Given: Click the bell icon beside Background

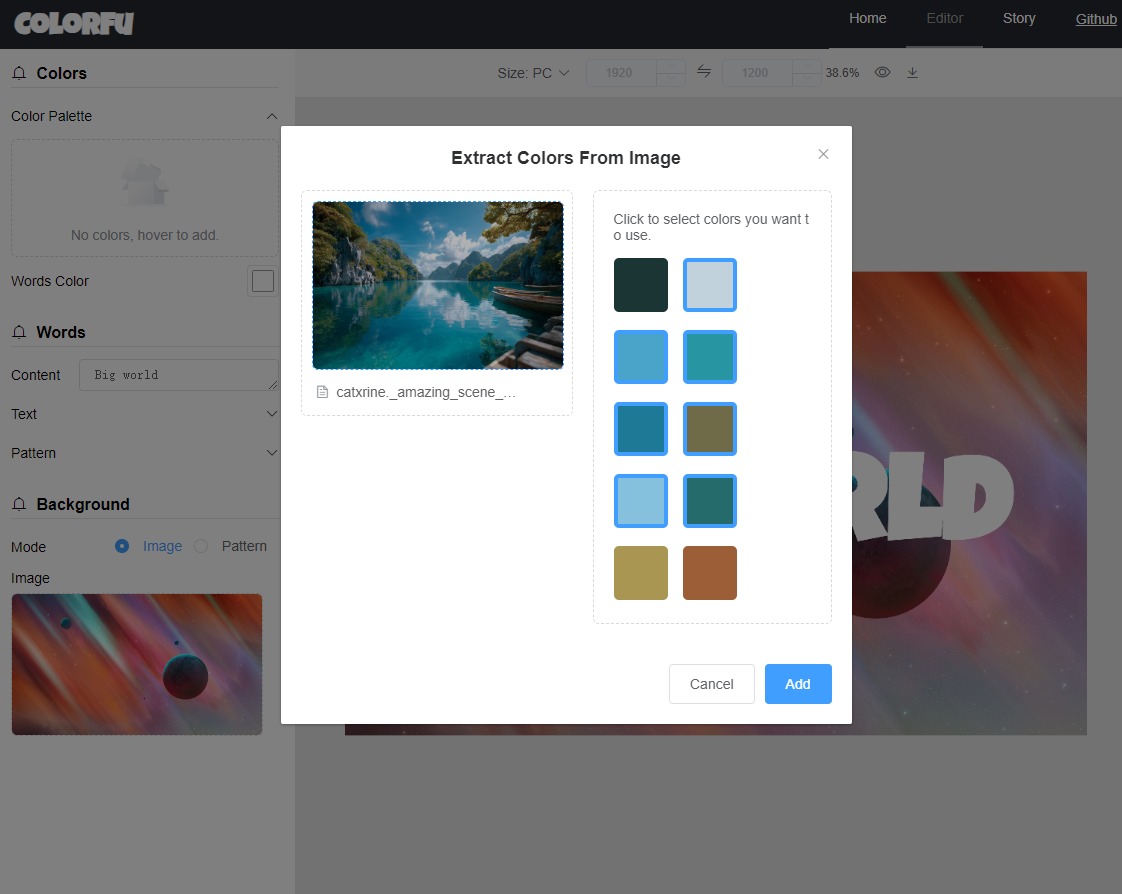Looking at the screenshot, I should click(x=19, y=504).
